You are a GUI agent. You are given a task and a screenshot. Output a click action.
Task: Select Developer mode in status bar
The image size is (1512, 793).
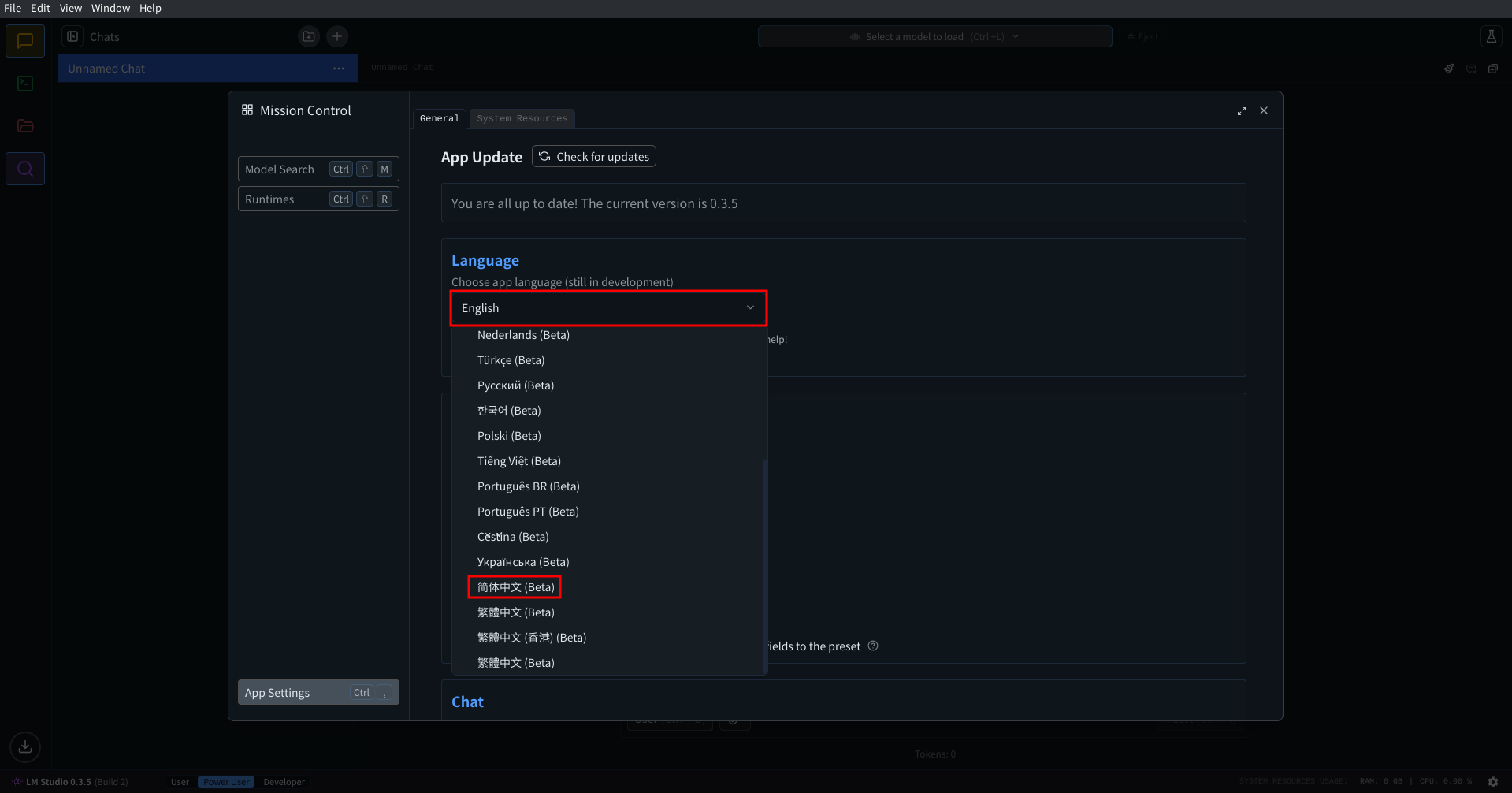click(284, 782)
